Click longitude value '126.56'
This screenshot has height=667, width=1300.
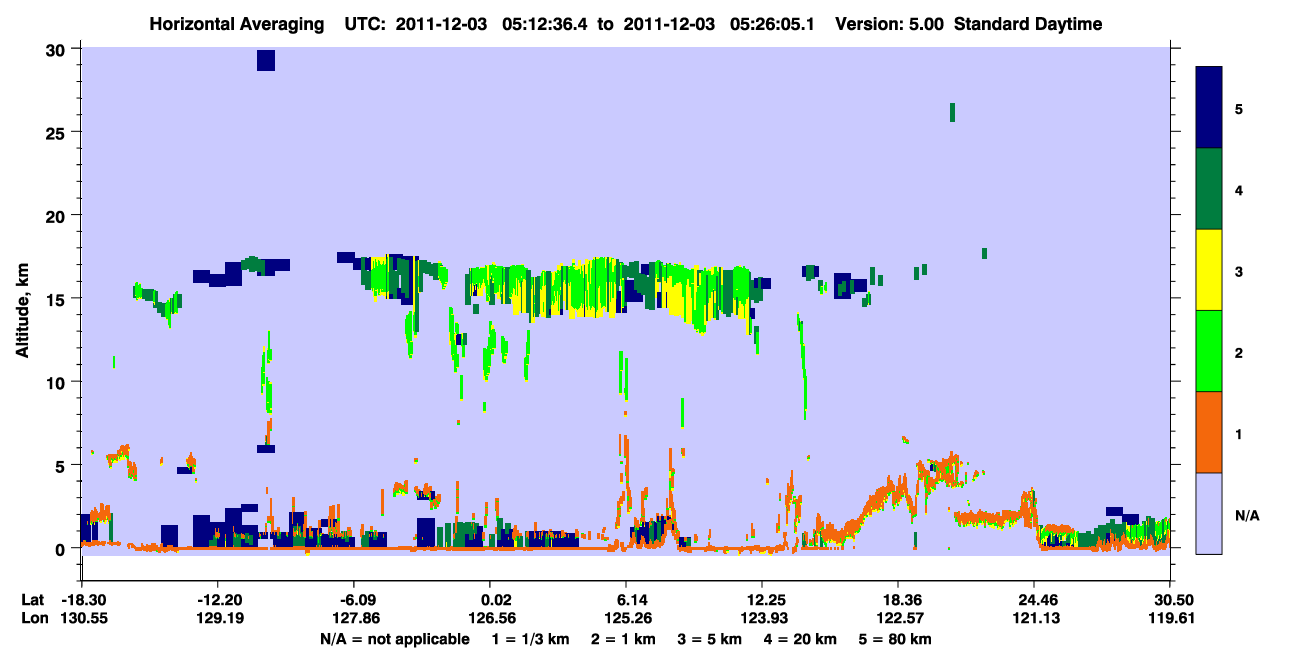[490, 618]
